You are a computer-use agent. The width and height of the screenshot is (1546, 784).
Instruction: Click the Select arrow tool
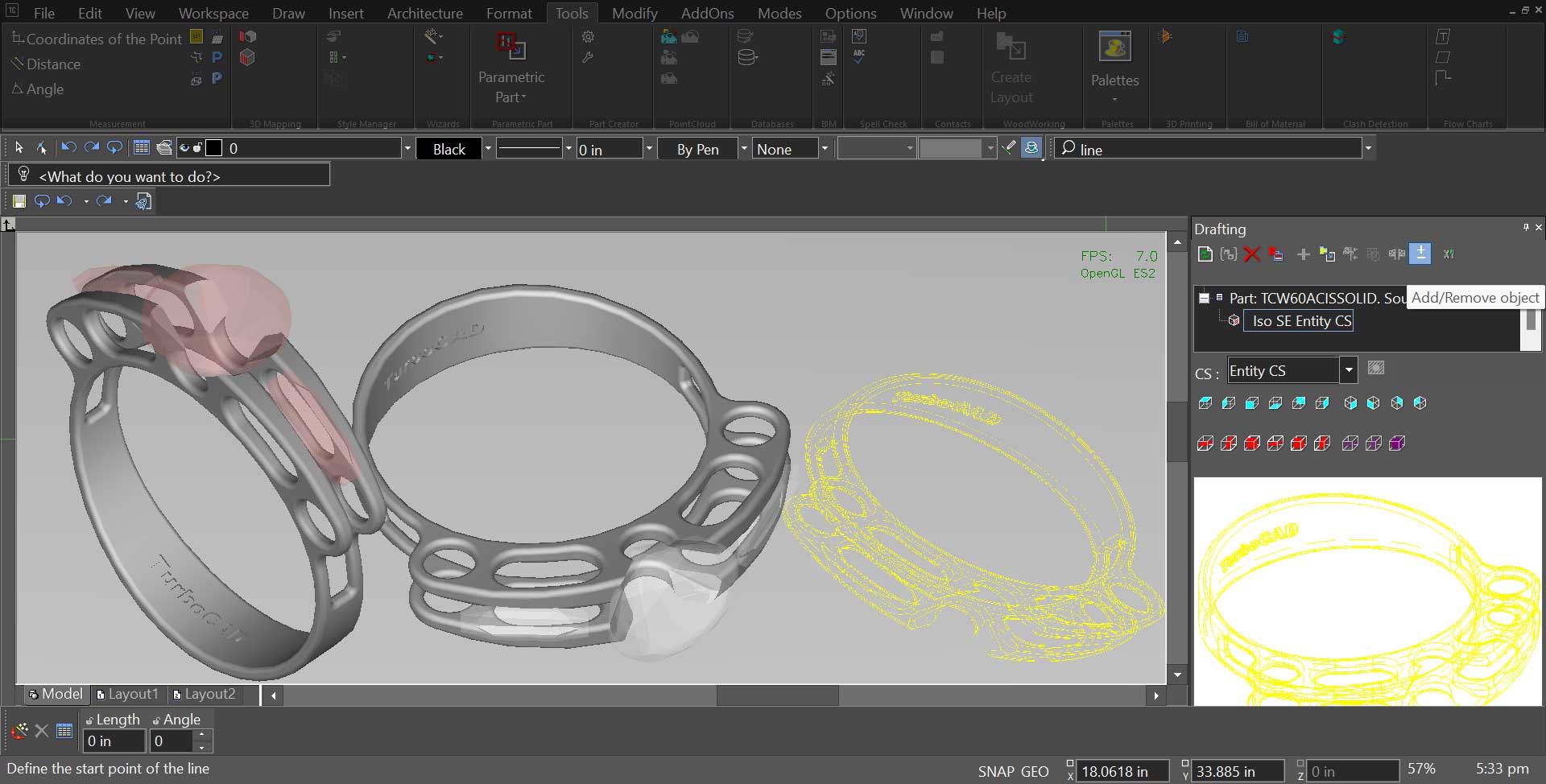pyautogui.click(x=19, y=148)
